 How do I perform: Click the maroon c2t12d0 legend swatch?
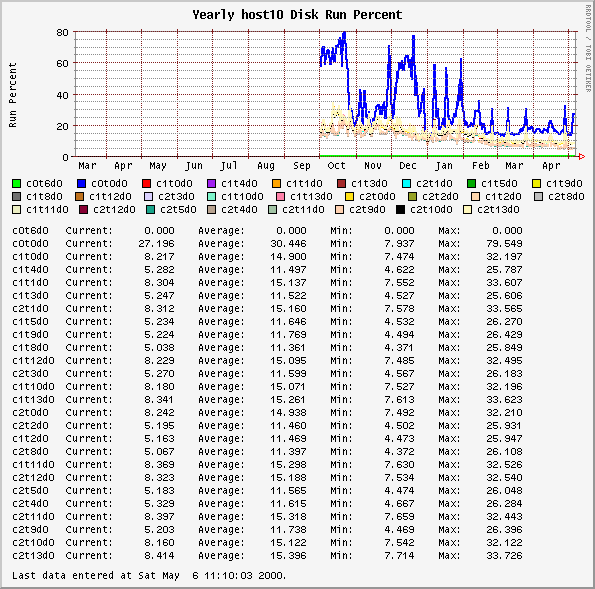coord(83,209)
